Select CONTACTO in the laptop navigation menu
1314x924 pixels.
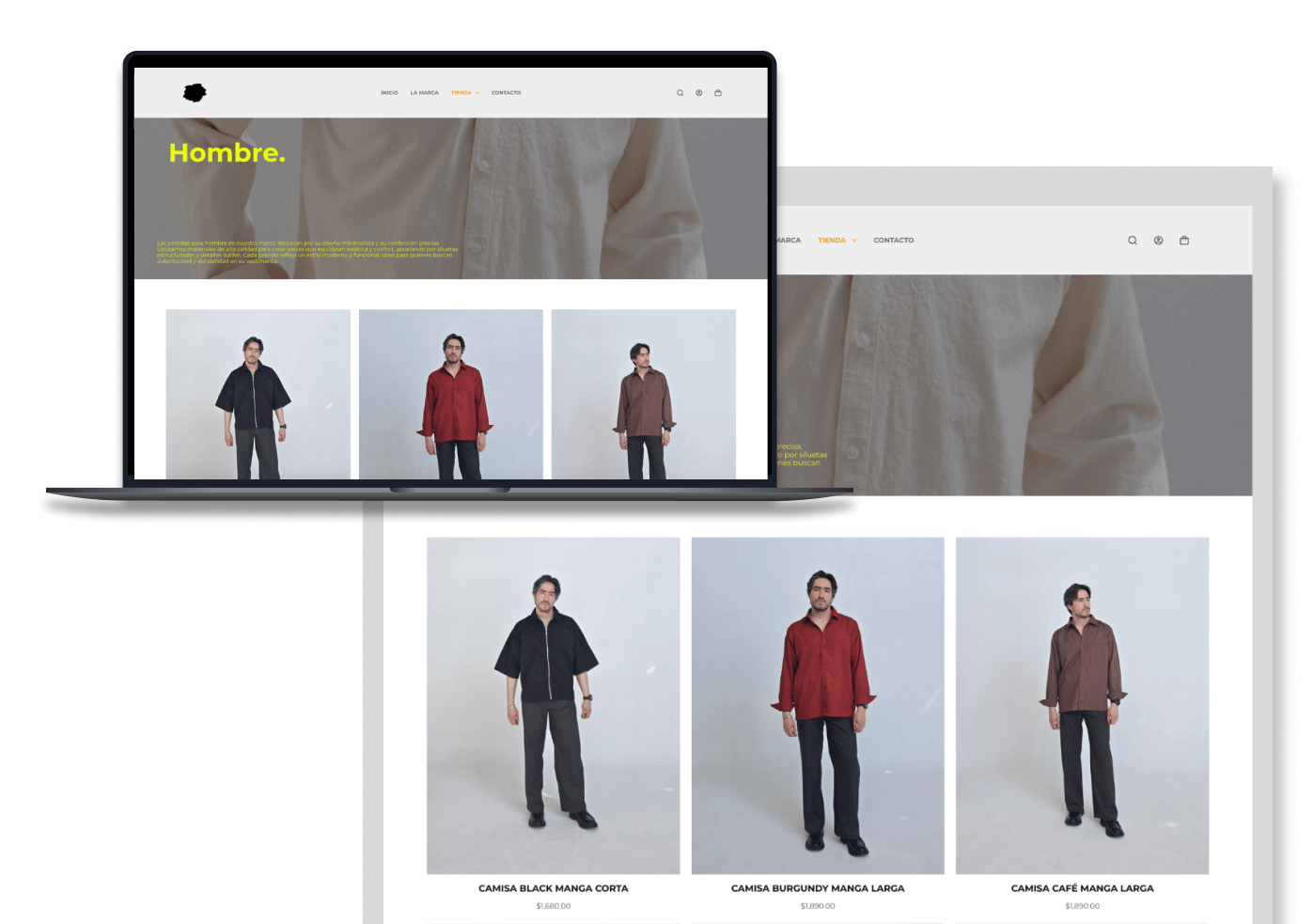click(x=506, y=93)
